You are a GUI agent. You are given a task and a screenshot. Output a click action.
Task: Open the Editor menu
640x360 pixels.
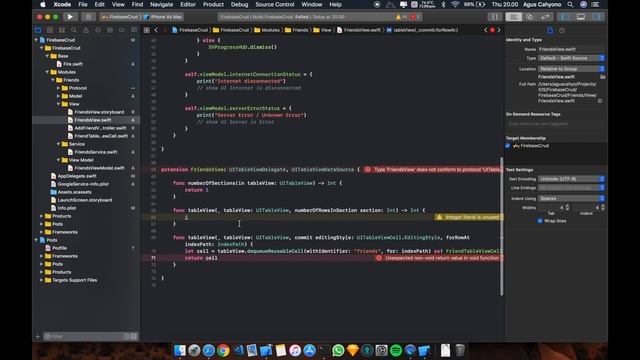pyautogui.click(x=188, y=4)
